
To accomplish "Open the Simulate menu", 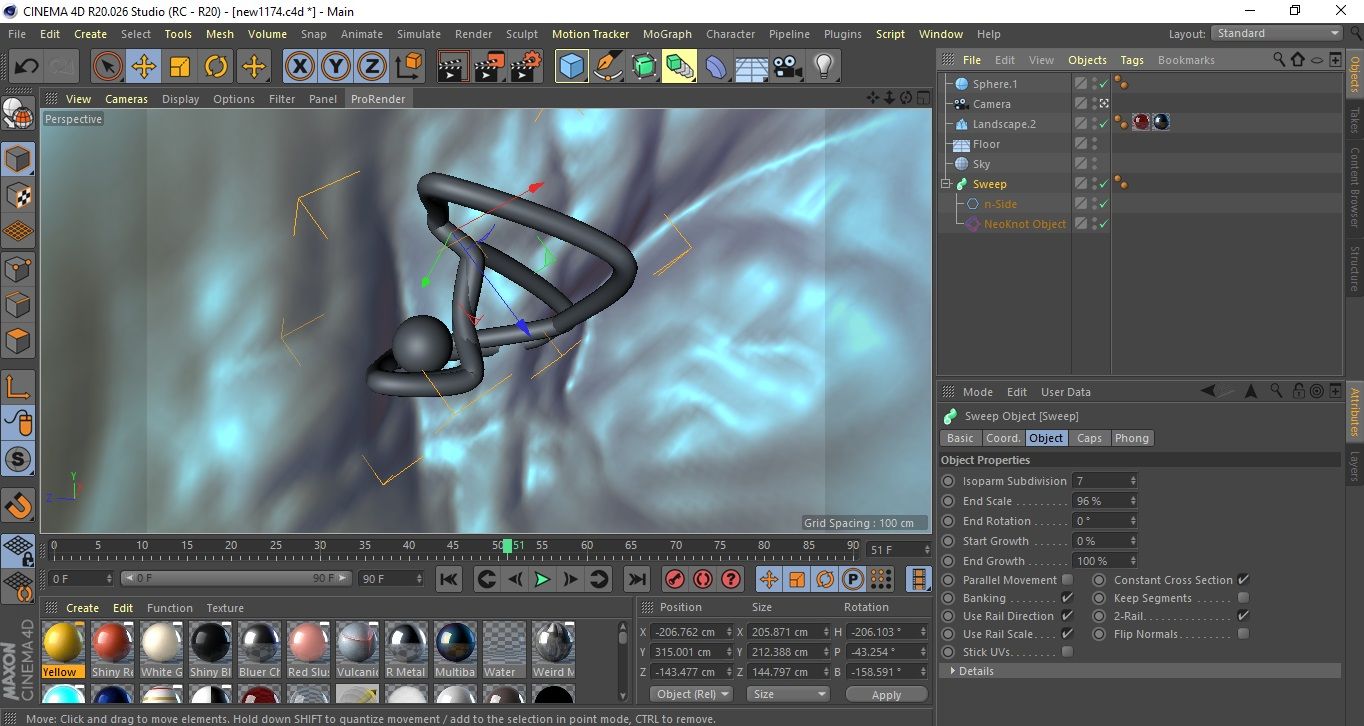I will point(419,34).
